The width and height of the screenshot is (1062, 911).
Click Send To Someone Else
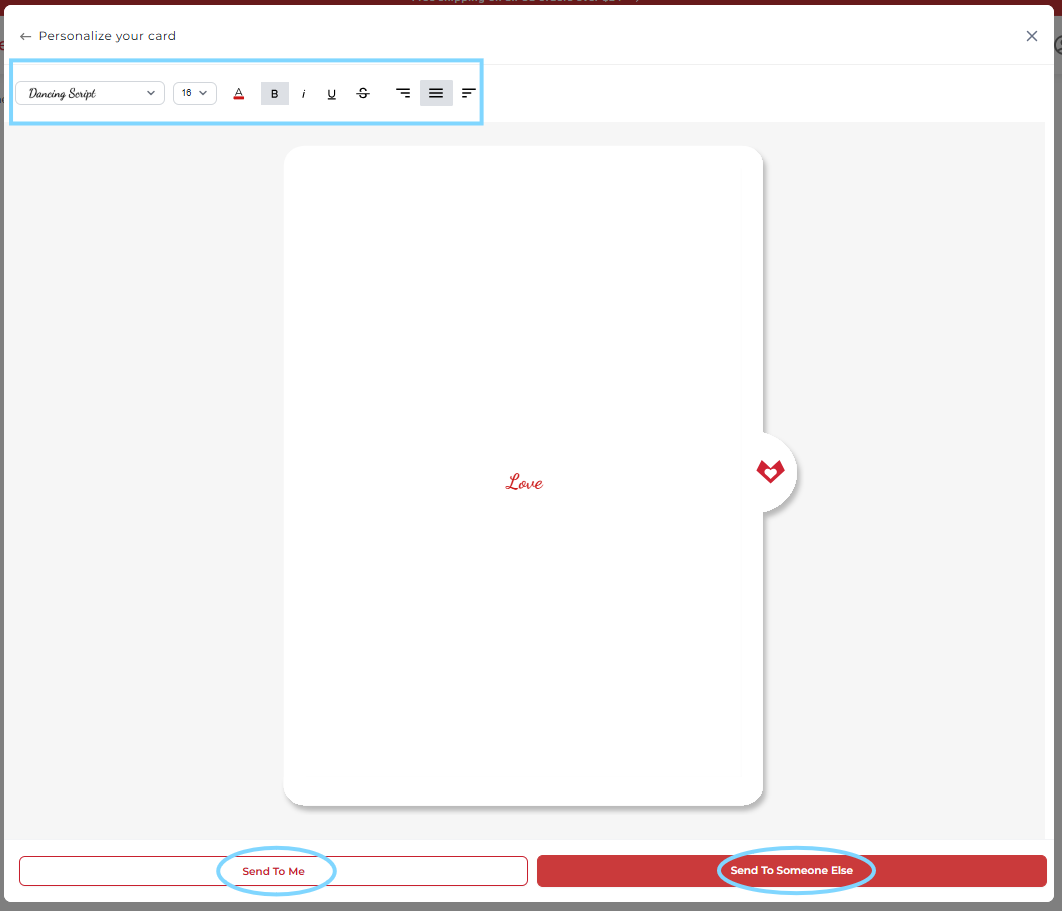point(791,871)
